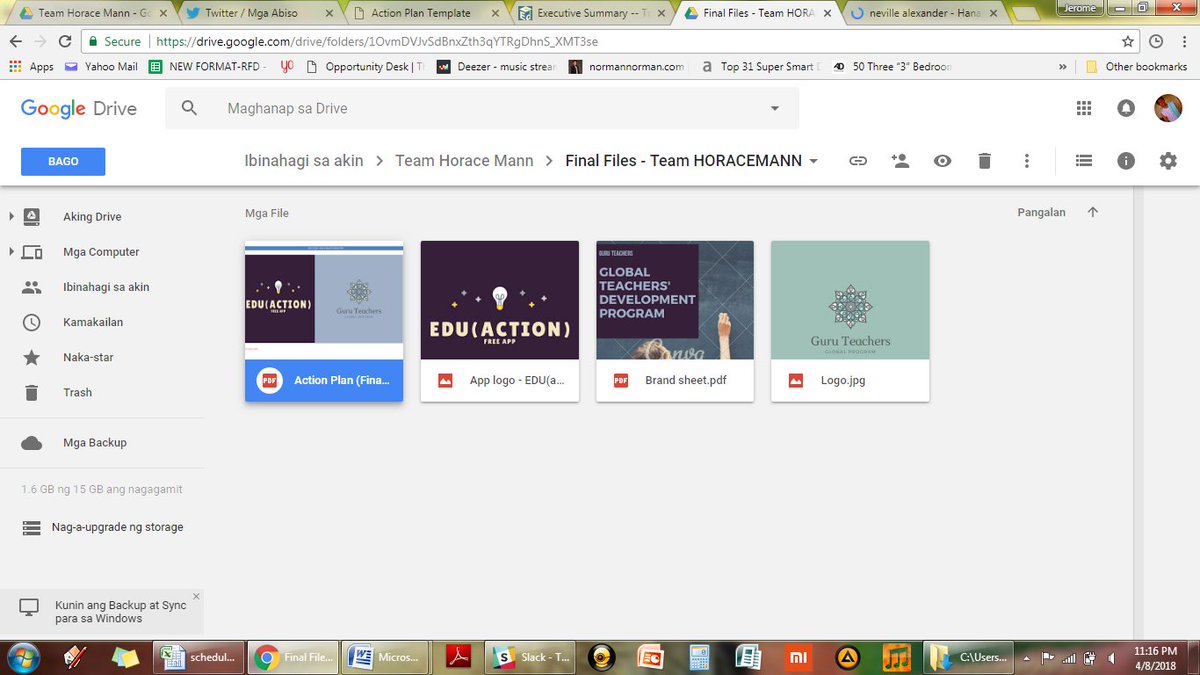The height and width of the screenshot is (675, 1200).
Task: Reload the page
Action: [x=65, y=42]
